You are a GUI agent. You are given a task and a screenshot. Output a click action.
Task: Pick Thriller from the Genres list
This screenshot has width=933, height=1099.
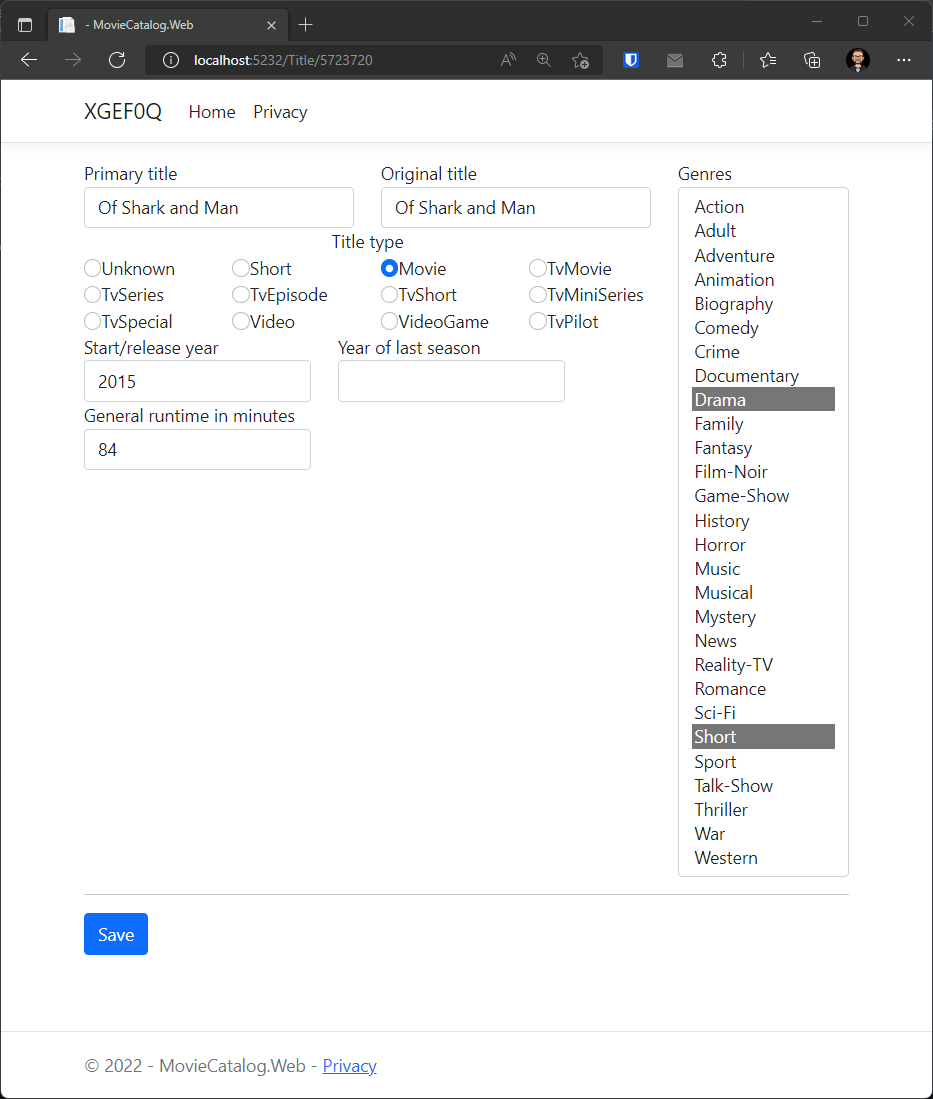[x=721, y=810]
